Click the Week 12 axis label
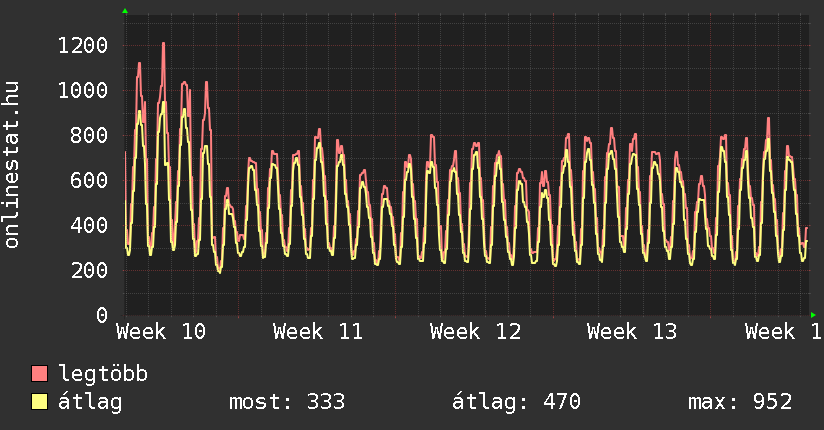Viewport: 824px width, 430px height. (x=475, y=332)
